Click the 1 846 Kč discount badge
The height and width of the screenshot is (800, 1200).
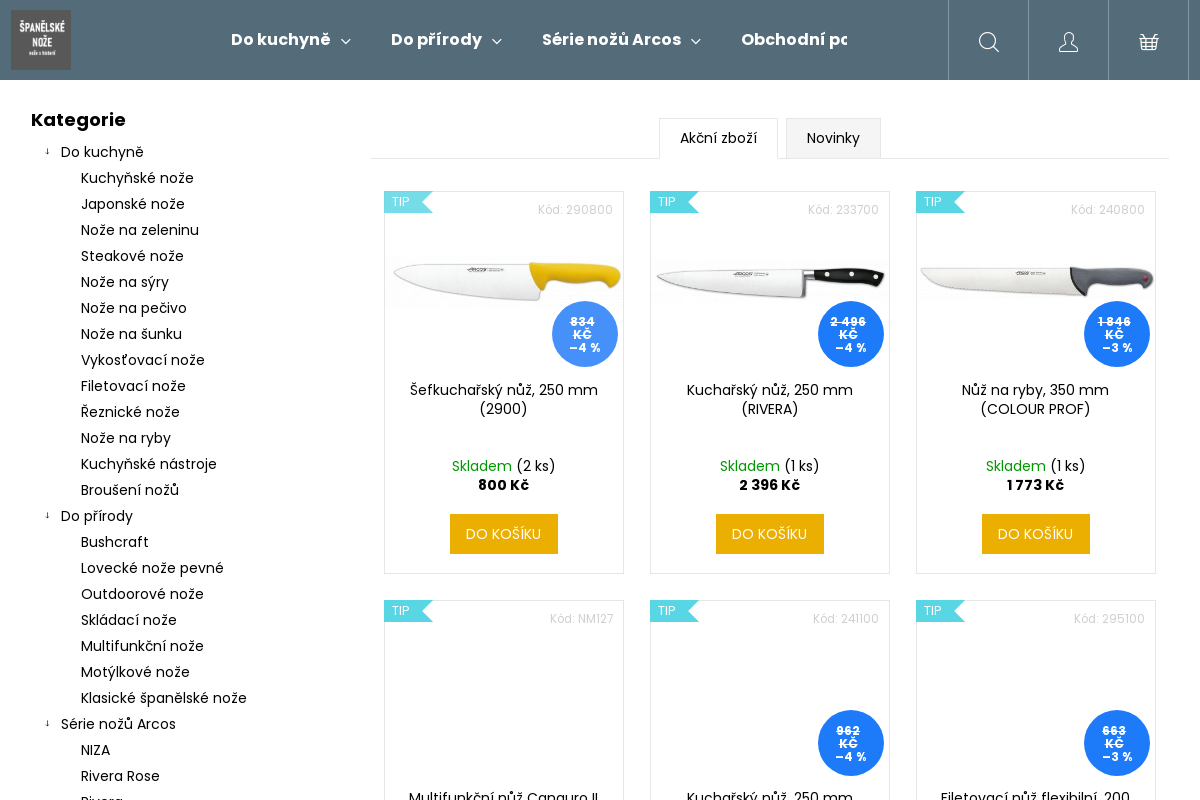pos(1117,334)
